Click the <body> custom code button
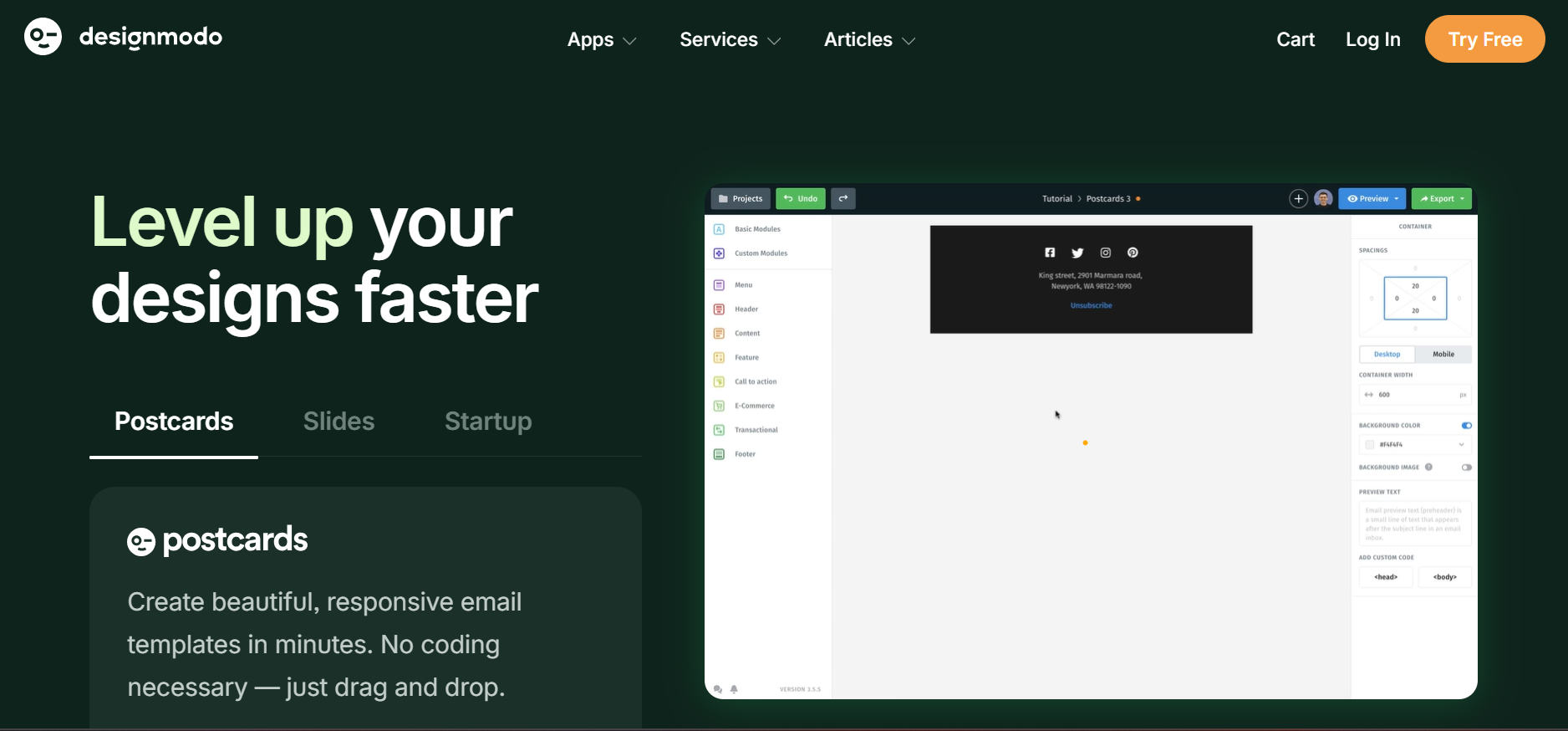Screen dimensions: 1568x731 (1444, 577)
